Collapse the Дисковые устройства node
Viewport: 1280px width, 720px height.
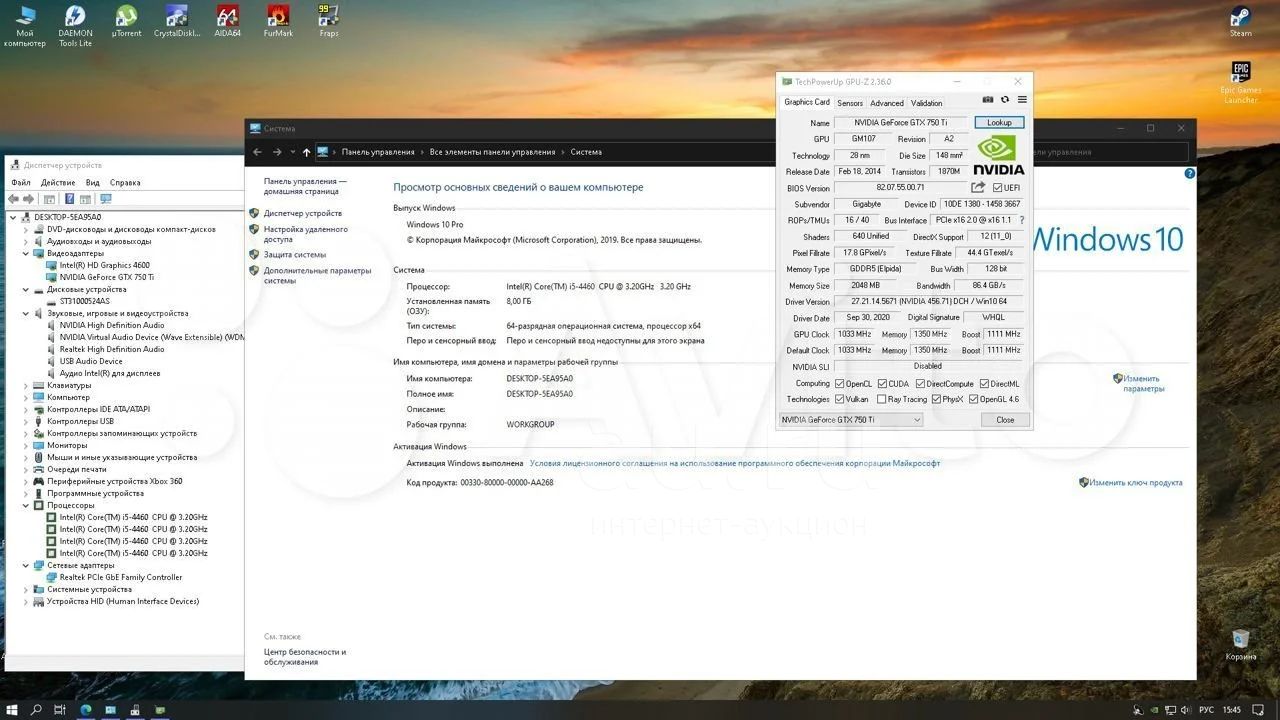pyautogui.click(x=26, y=289)
